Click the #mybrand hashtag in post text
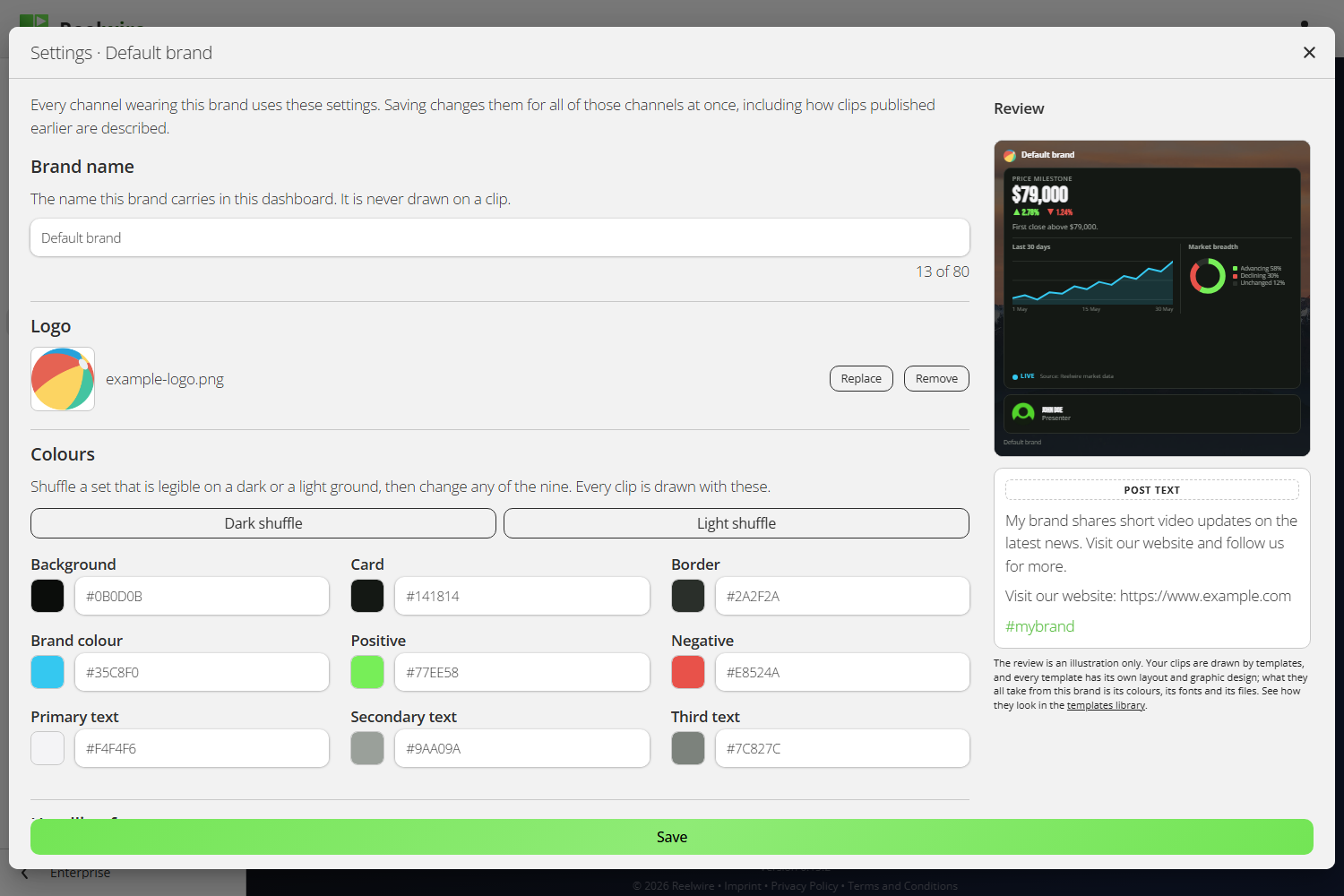 (1039, 626)
